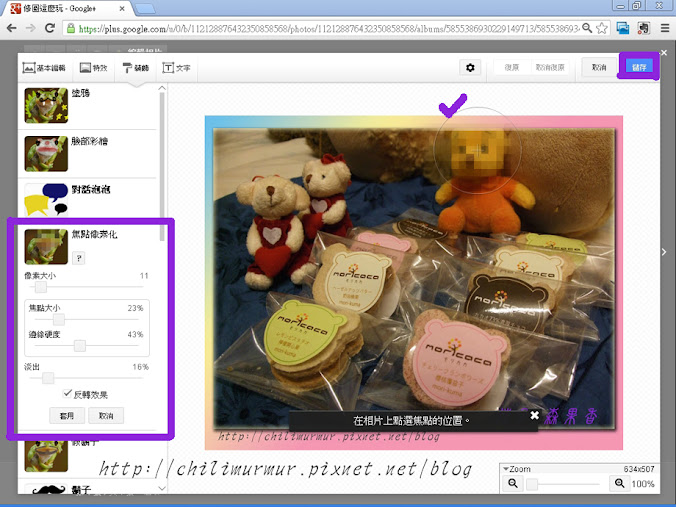The width and height of the screenshot is (676, 507).
Task: Open the 文字 text tab
Action: point(176,68)
